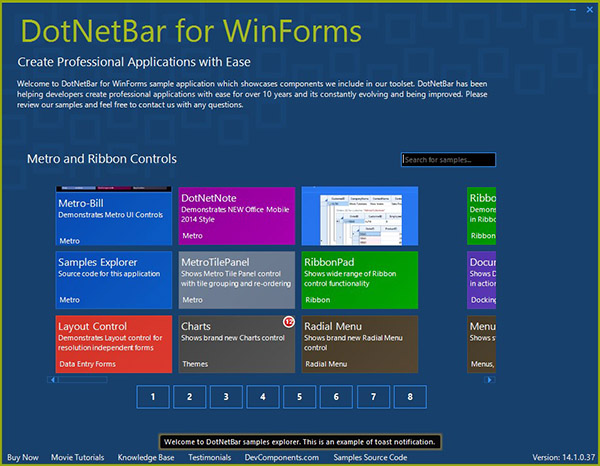The image size is (600, 466).
Task: Go to page 7 of samples
Action: [373, 397]
